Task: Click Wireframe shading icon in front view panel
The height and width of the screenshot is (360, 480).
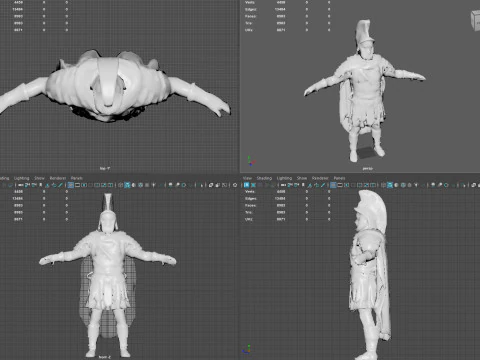Action: tap(120, 185)
